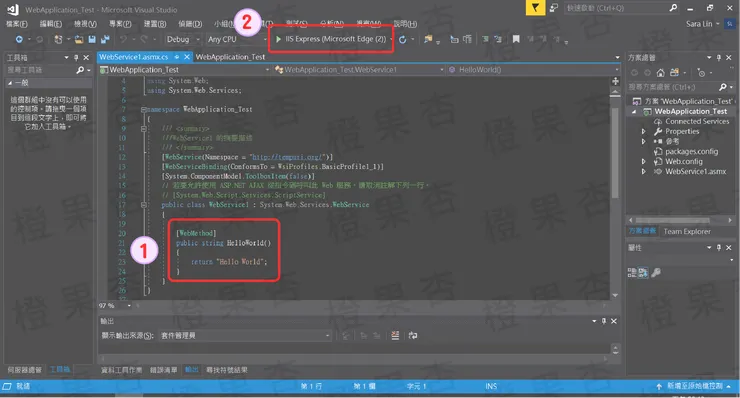Image resolution: width=740 pixels, height=398 pixels.
Task: Click the yellow notifications flag icon
Action: (535, 8)
